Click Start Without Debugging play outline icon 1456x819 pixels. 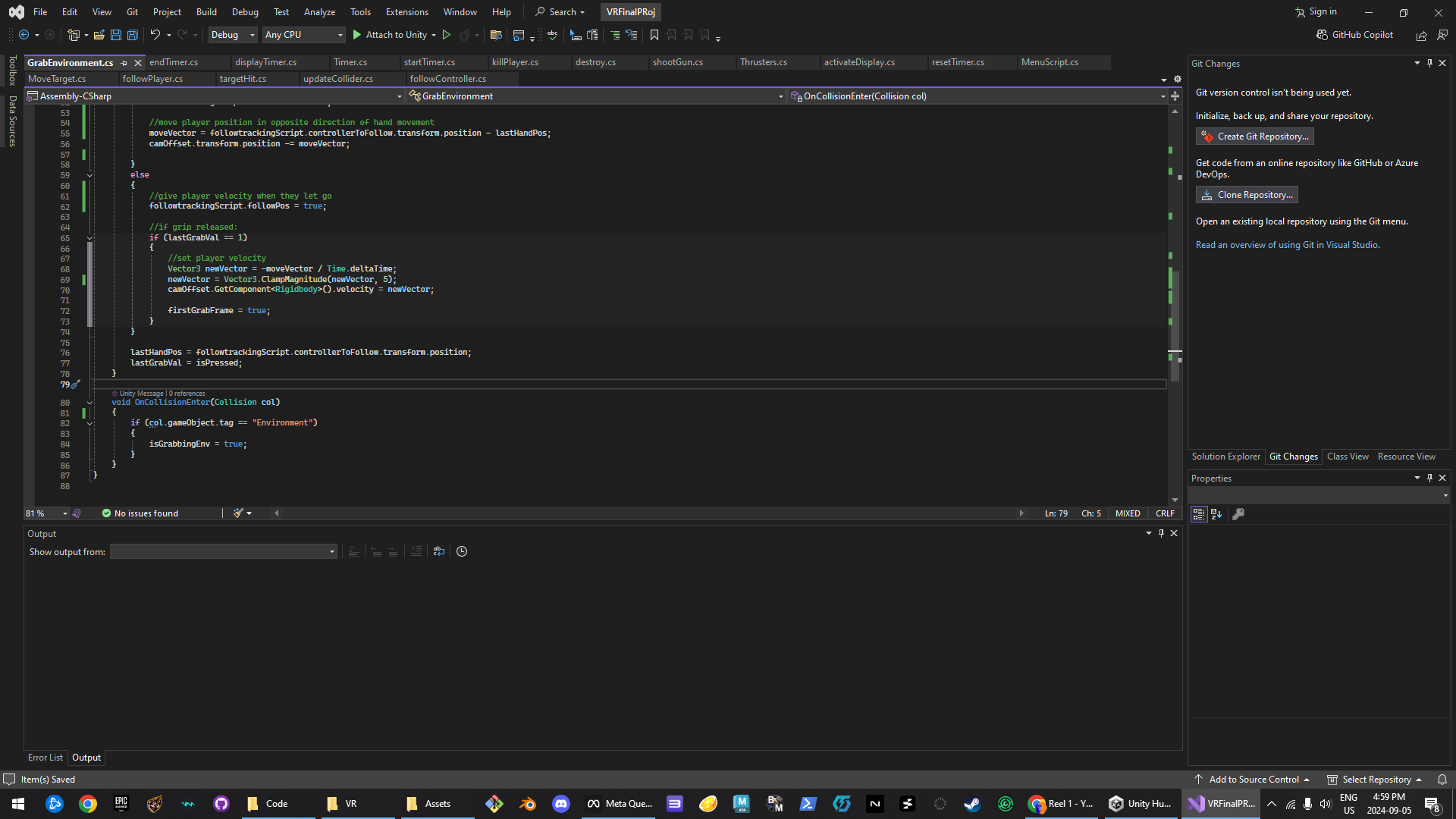tap(447, 35)
